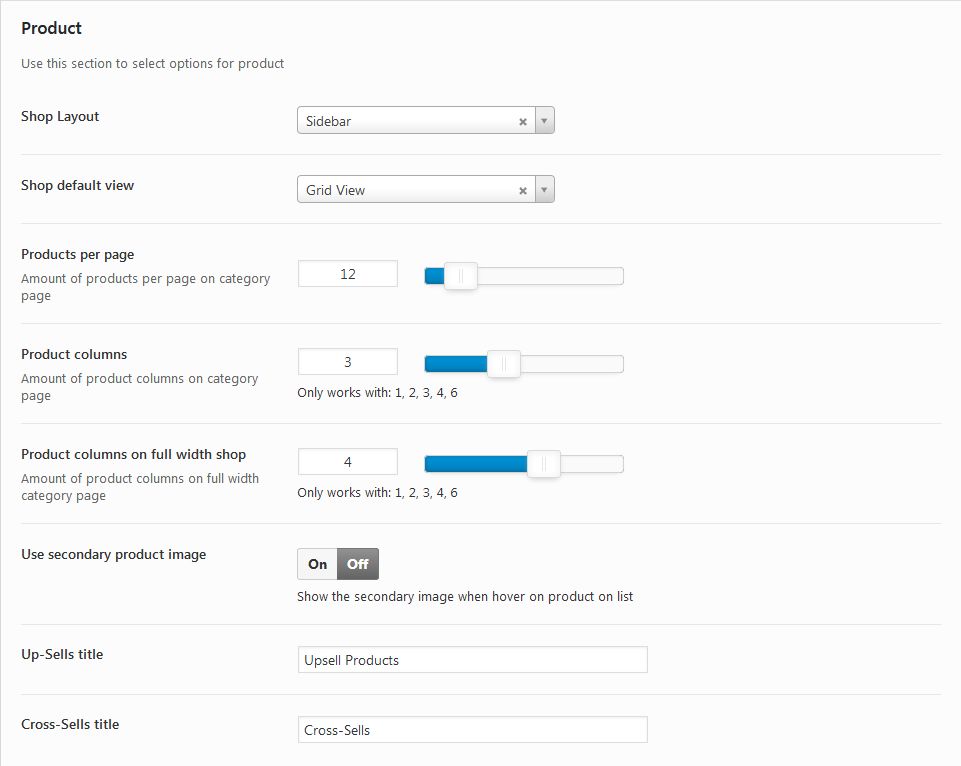The width and height of the screenshot is (961, 766).
Task: Click the Products per page slider track
Action: (524, 276)
